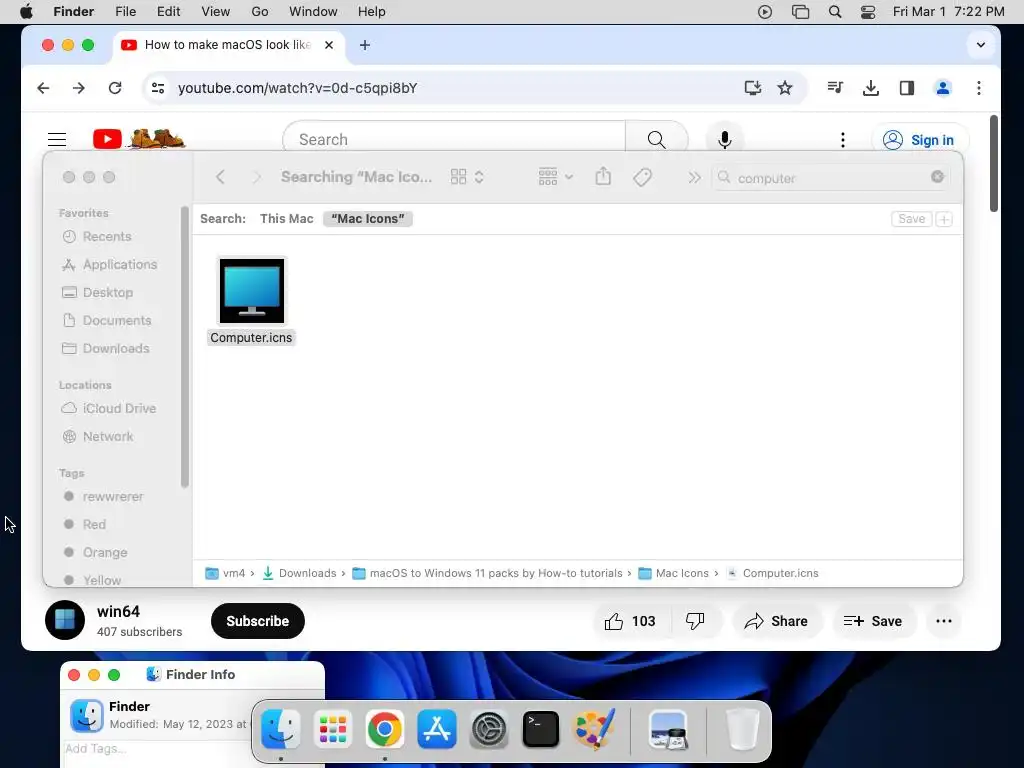Bookmark this page with the star icon

click(785, 88)
